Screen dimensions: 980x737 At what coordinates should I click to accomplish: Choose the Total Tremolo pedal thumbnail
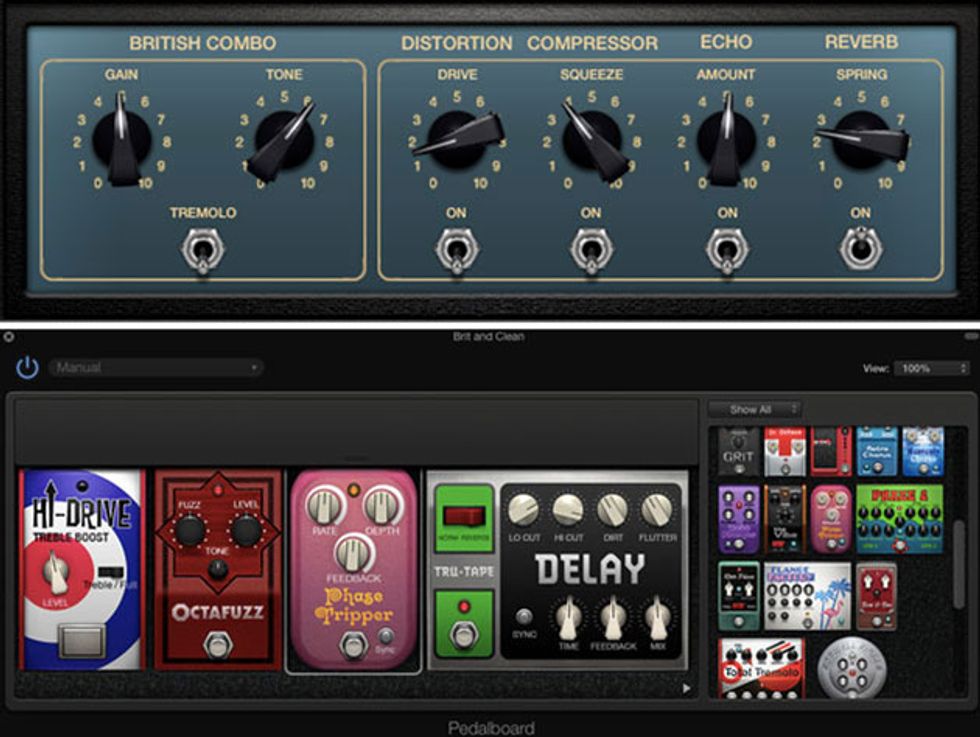[761, 668]
